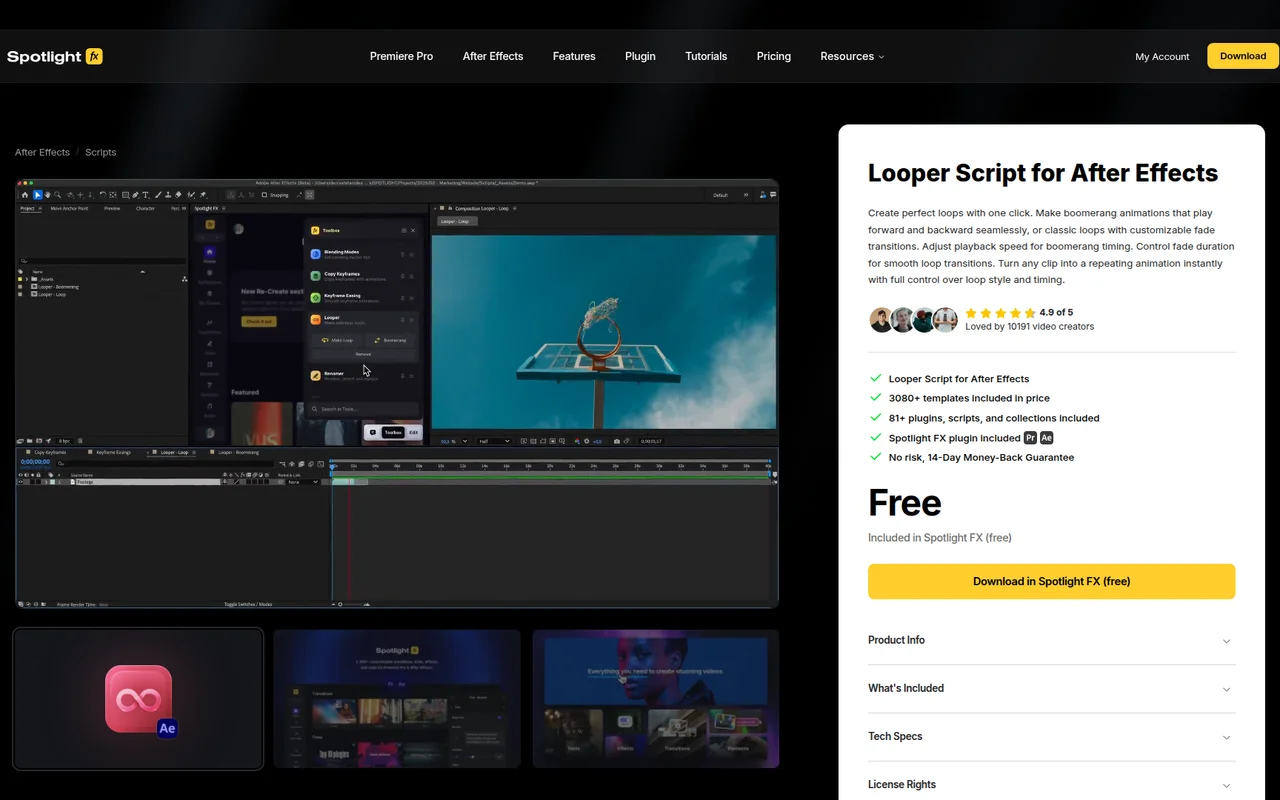Open the pink Looper infinity thumbnail
Viewport: 1280px width, 800px height.
point(138,698)
